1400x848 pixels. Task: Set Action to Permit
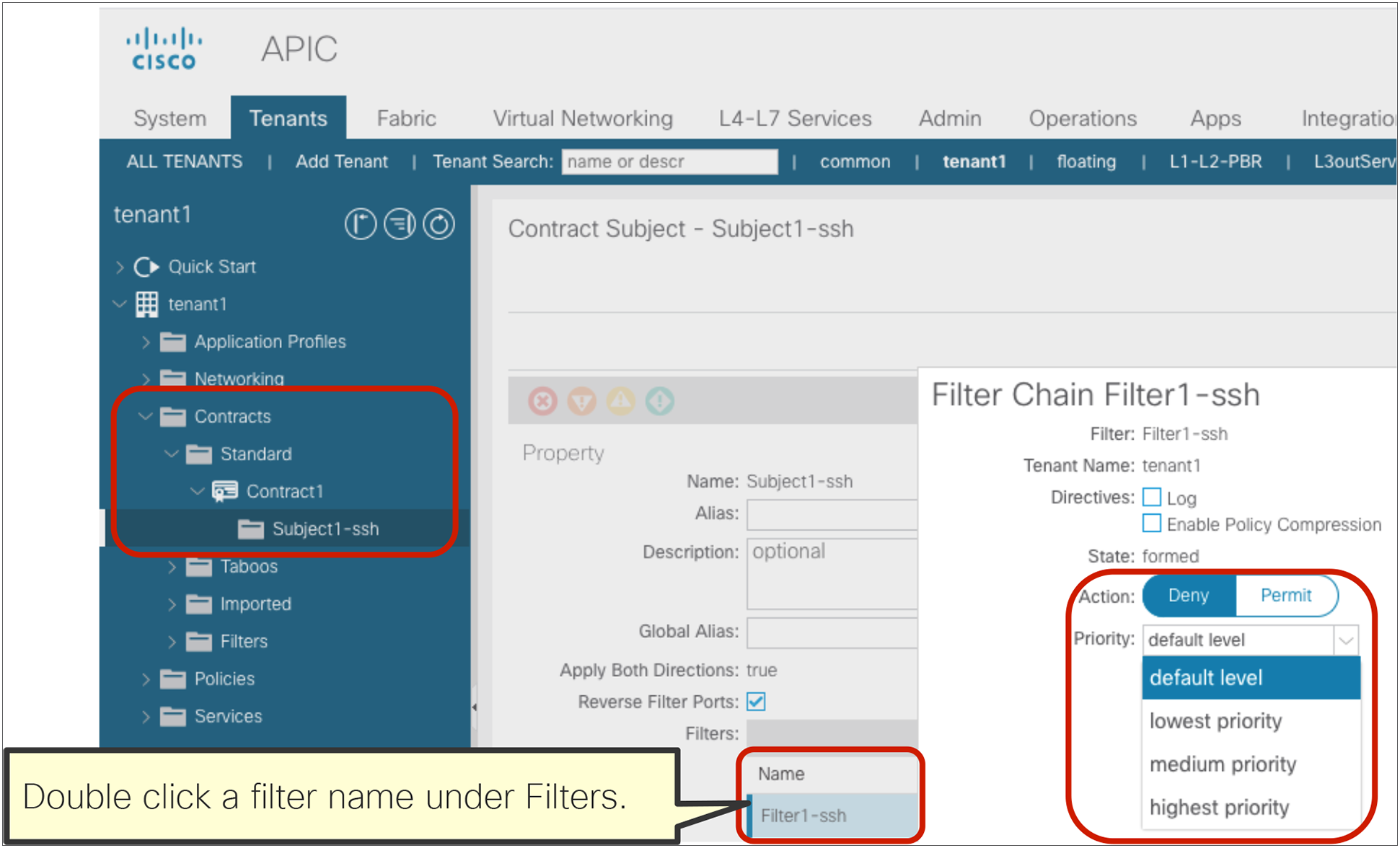1285,596
